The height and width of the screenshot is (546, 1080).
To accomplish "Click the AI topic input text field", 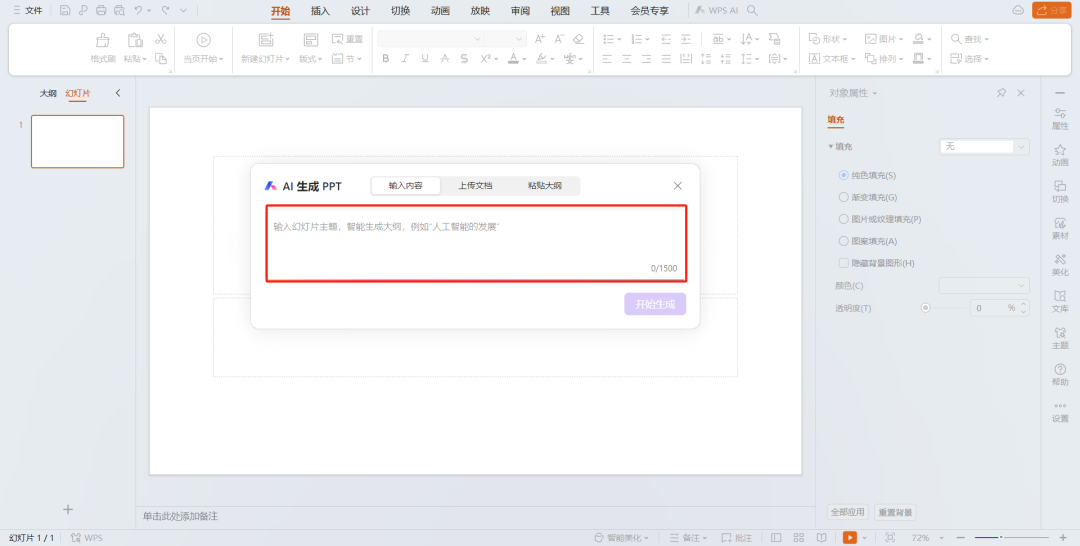I will coord(476,243).
